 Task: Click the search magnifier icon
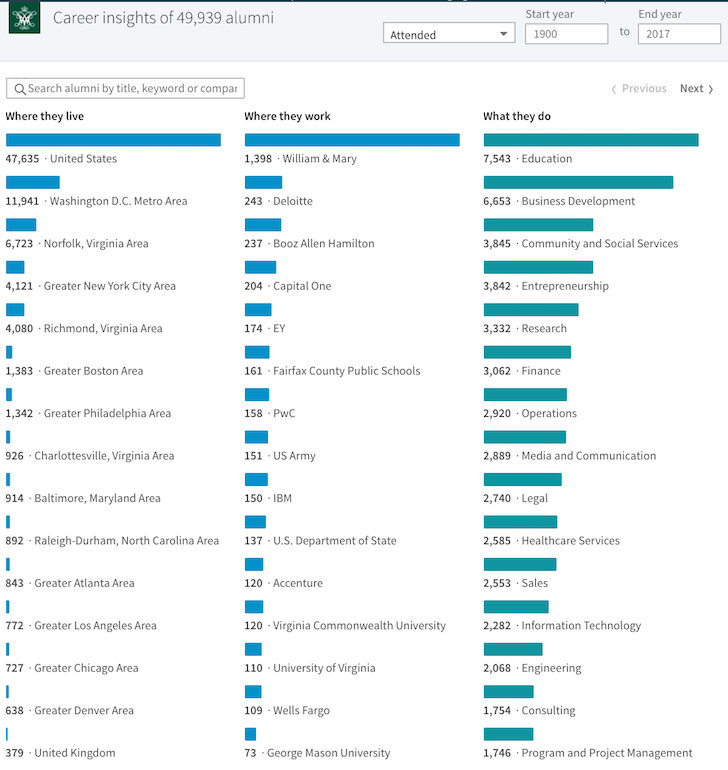pos(20,89)
